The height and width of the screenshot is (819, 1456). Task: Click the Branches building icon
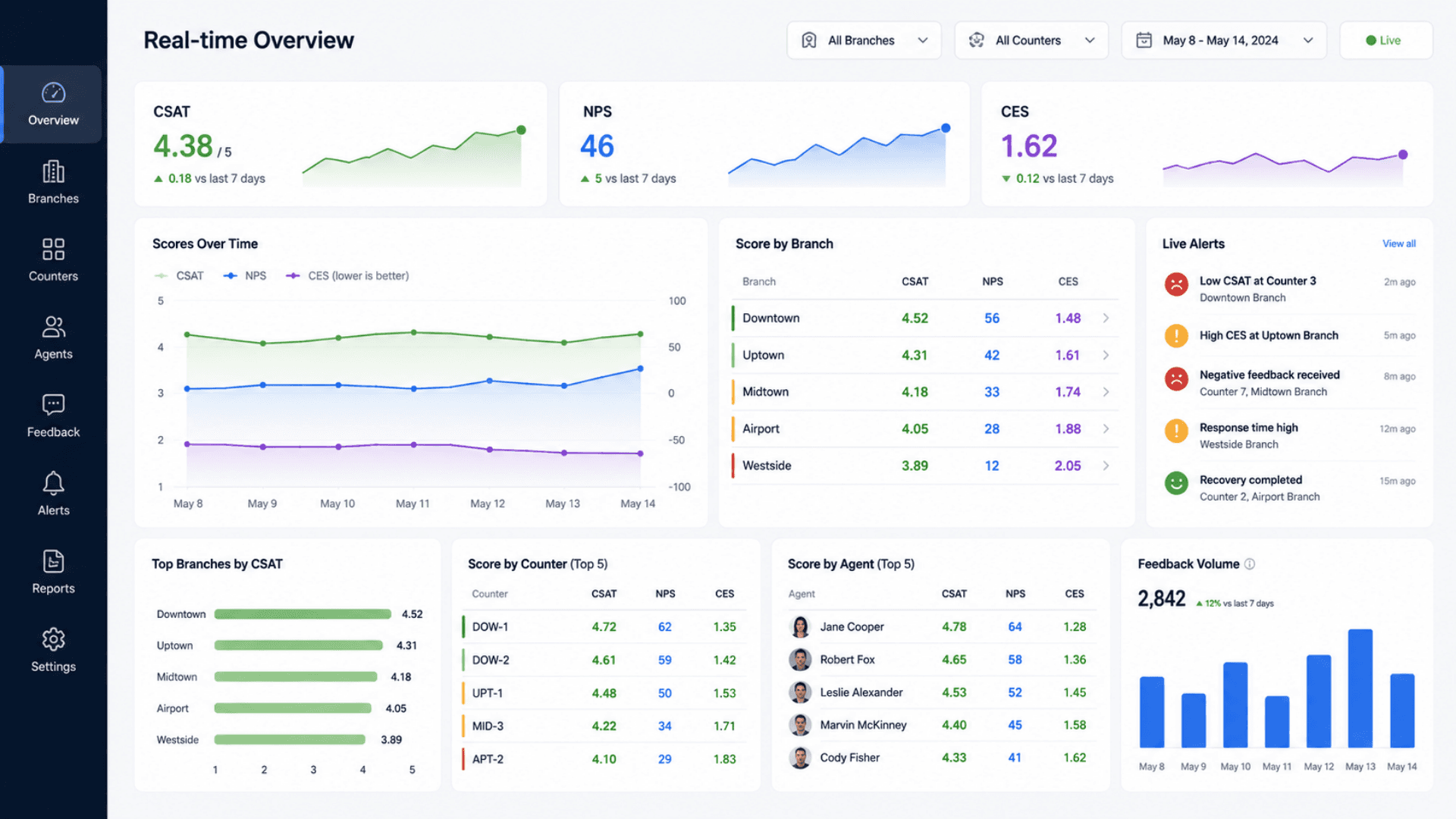(53, 171)
